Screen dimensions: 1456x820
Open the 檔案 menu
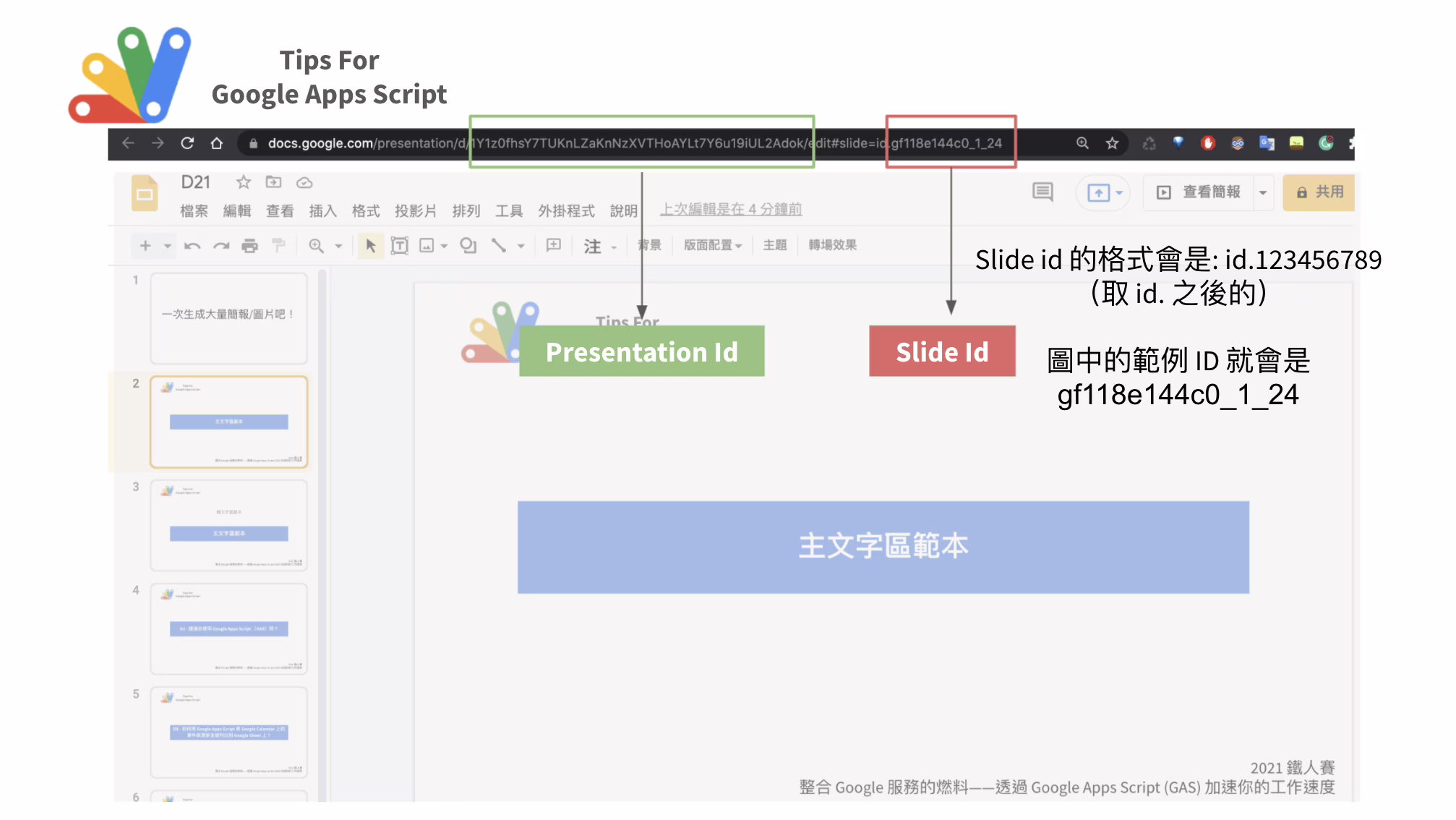194,210
